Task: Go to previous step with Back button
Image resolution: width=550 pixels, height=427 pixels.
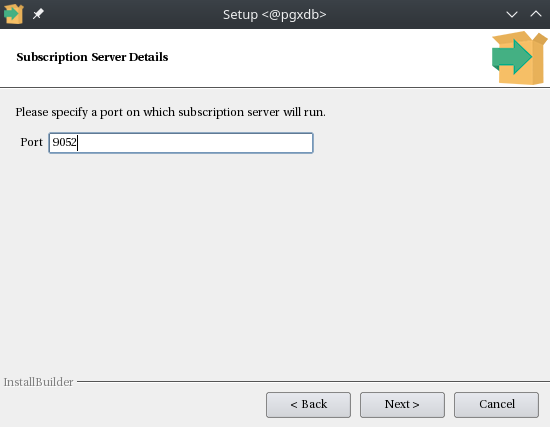Action: click(x=308, y=405)
